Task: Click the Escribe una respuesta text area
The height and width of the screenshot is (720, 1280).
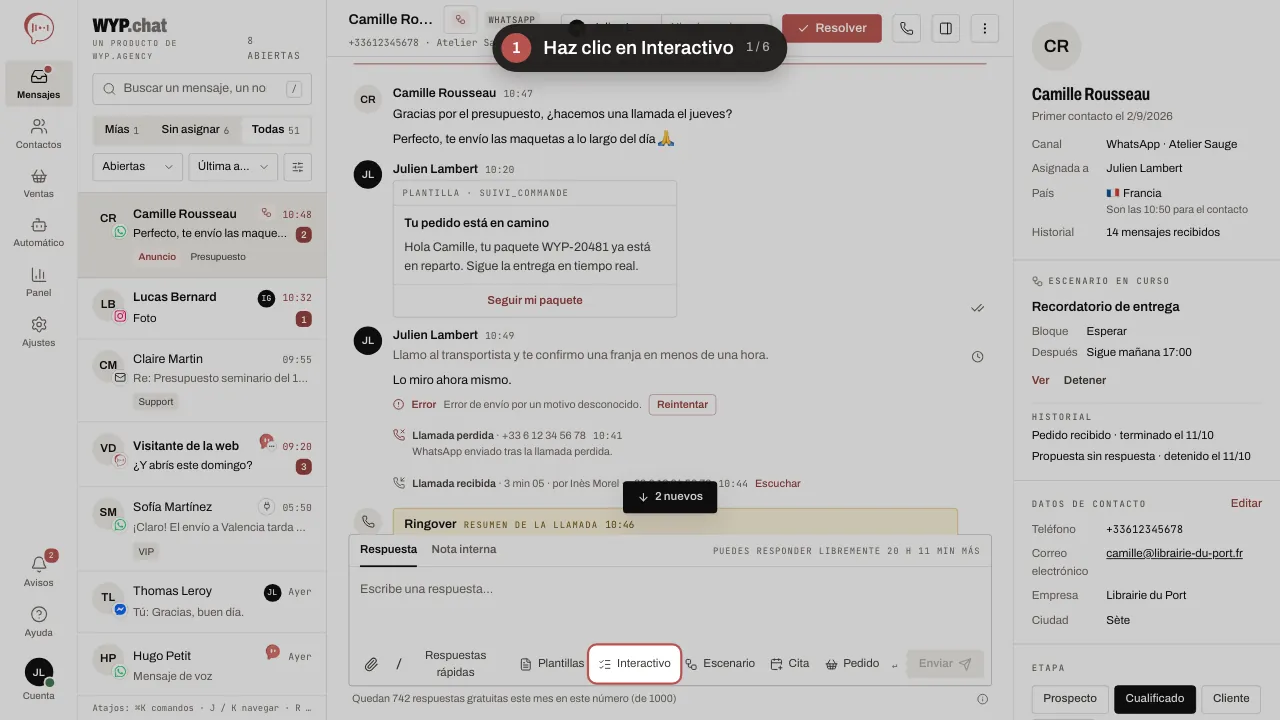Action: 670,605
